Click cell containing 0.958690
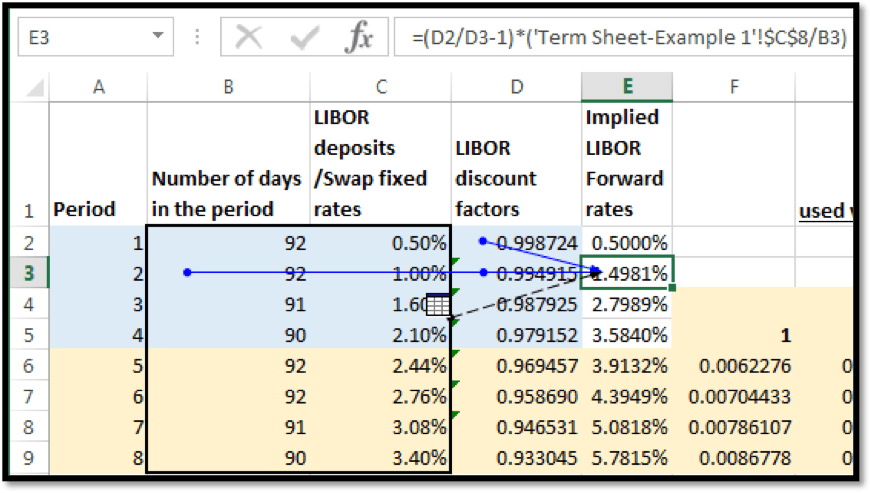Viewport: 870px width, 493px height. [517, 397]
